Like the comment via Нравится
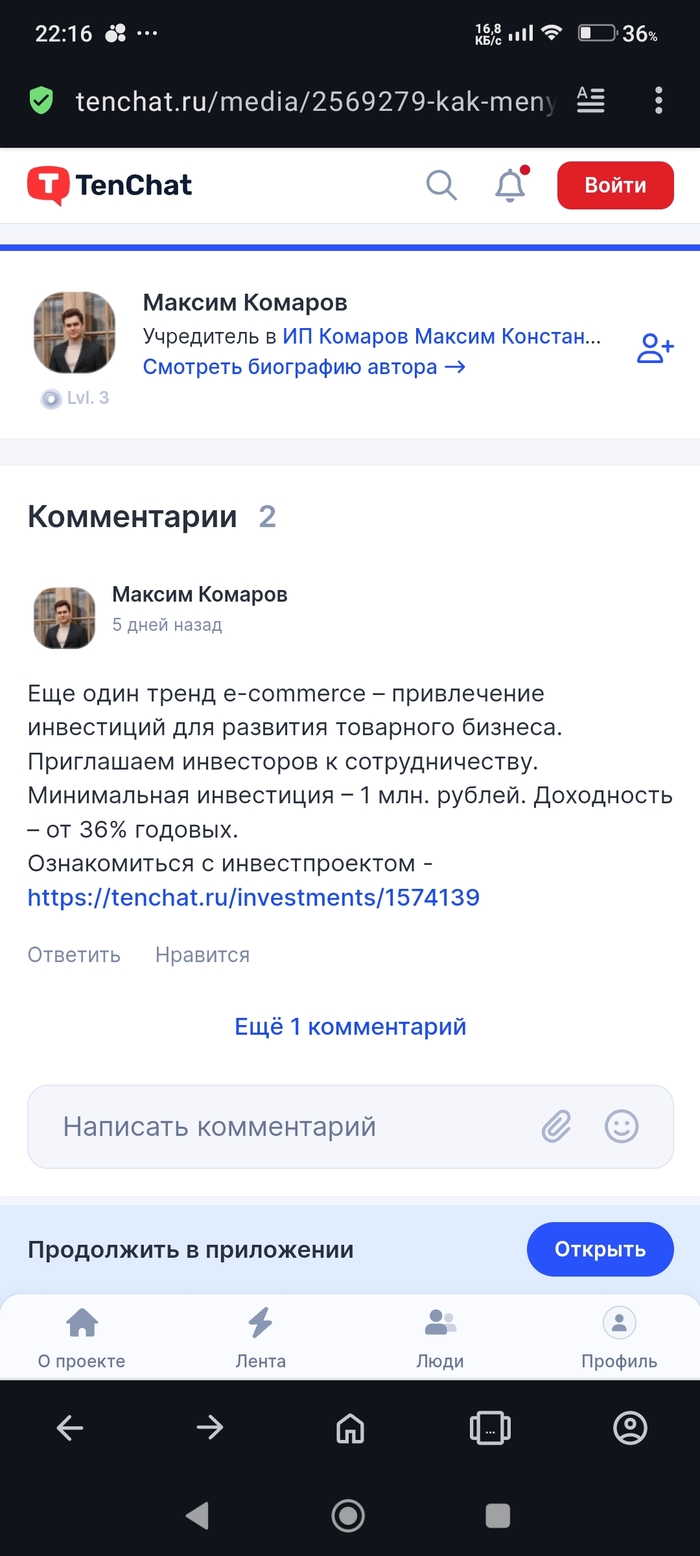This screenshot has width=700, height=1556. [x=202, y=955]
